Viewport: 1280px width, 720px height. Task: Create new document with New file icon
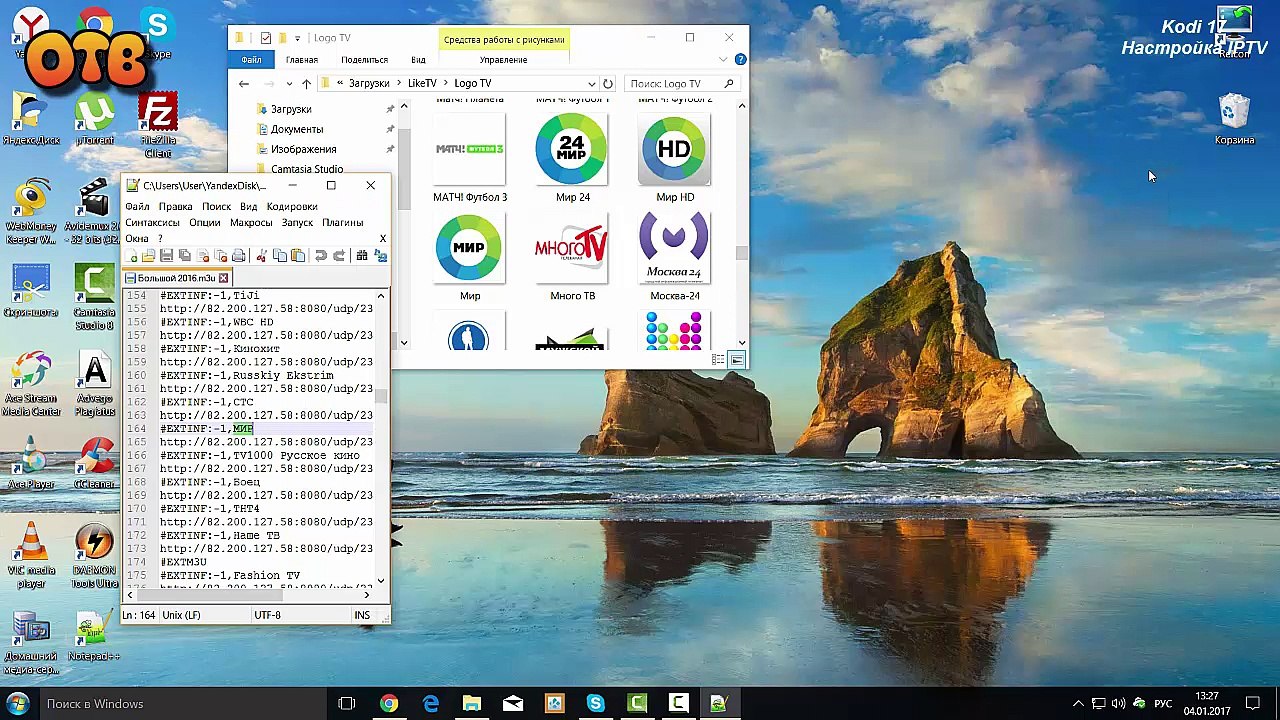point(133,256)
